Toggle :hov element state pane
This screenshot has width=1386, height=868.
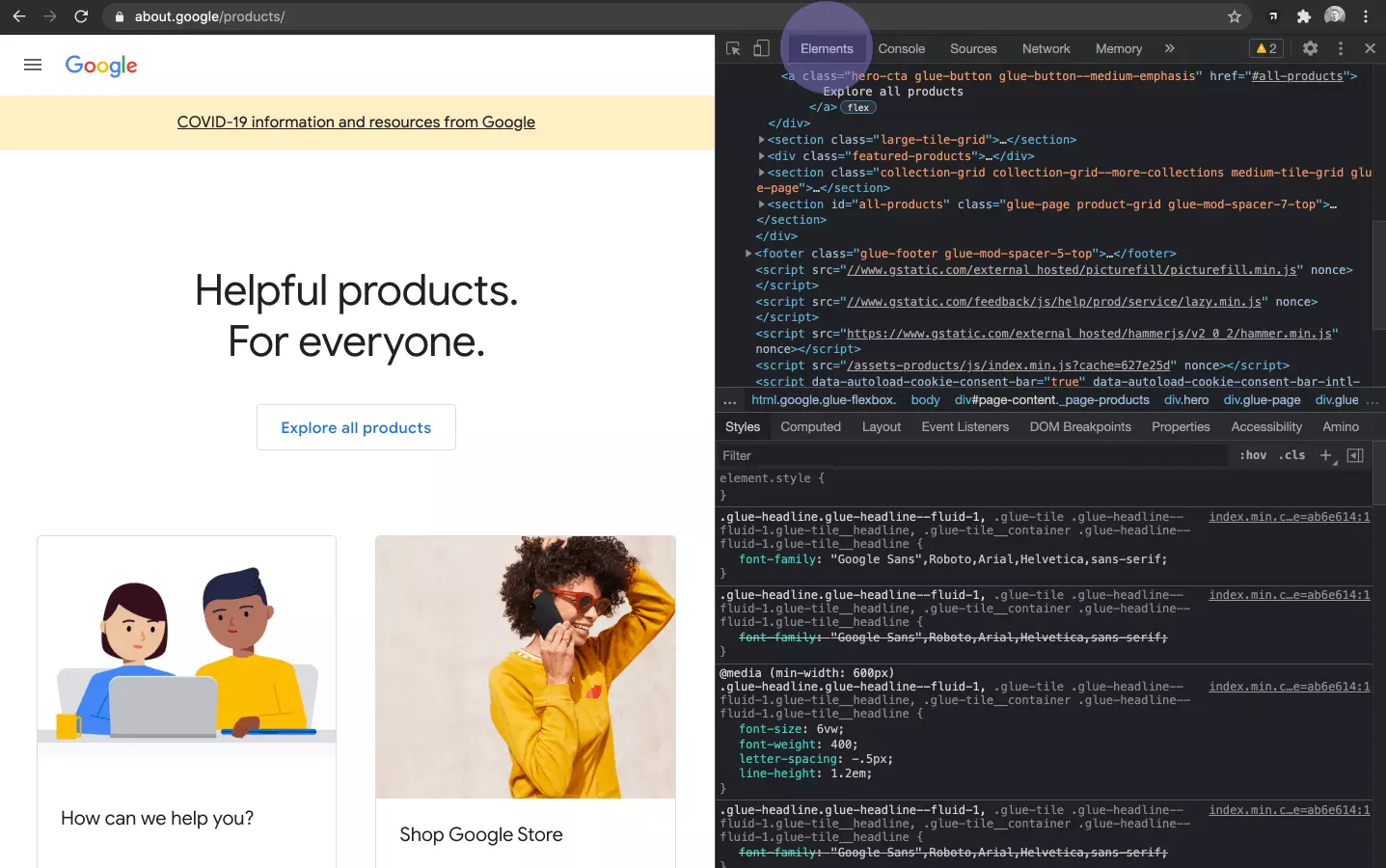click(1252, 455)
